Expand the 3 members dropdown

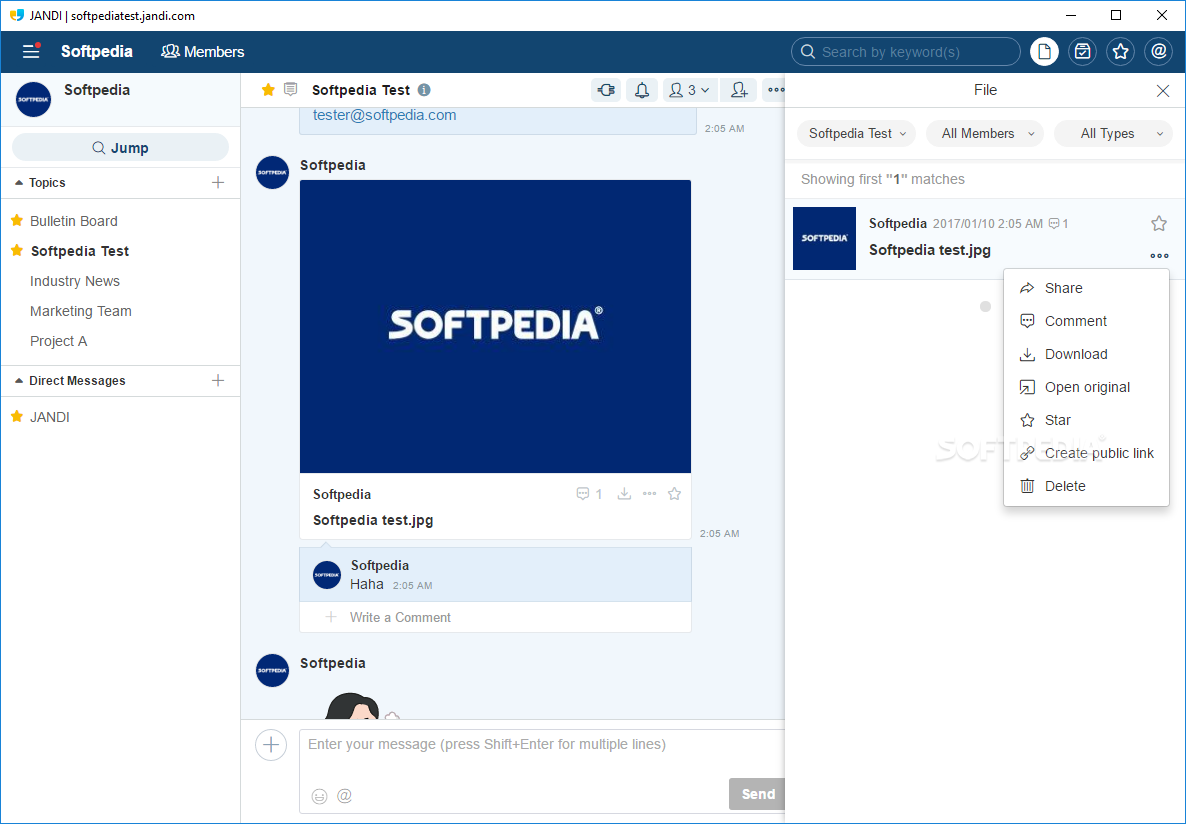point(690,90)
